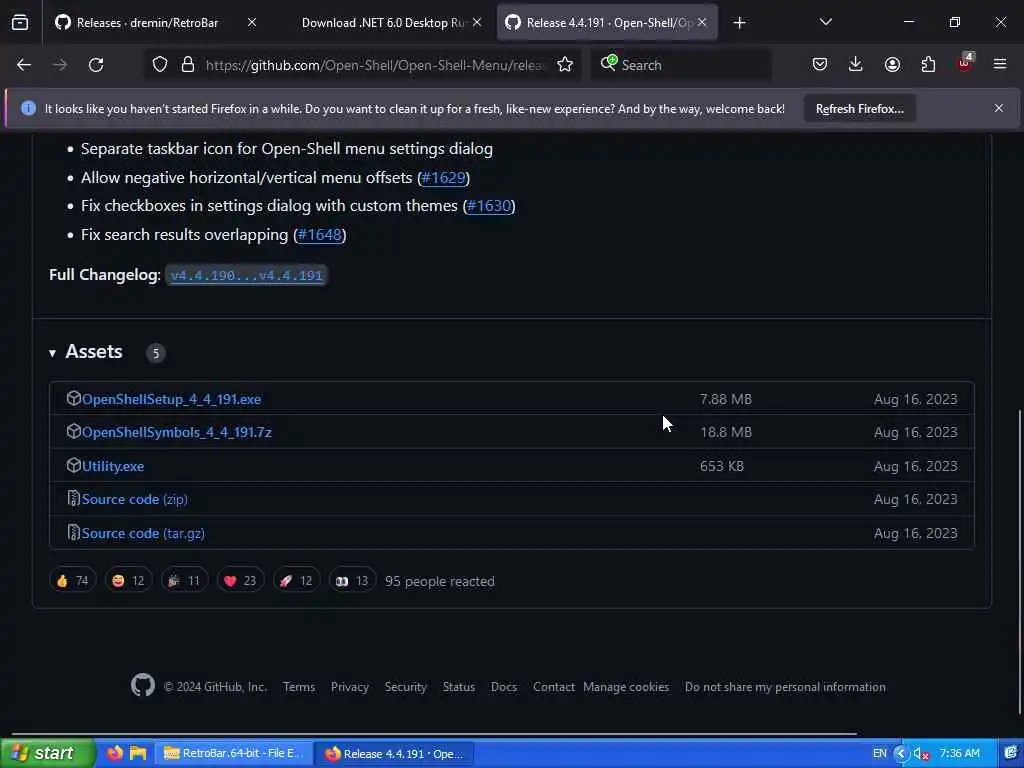Toggle eyes reaction 13
Screen dimensions: 1024x768
(352, 581)
